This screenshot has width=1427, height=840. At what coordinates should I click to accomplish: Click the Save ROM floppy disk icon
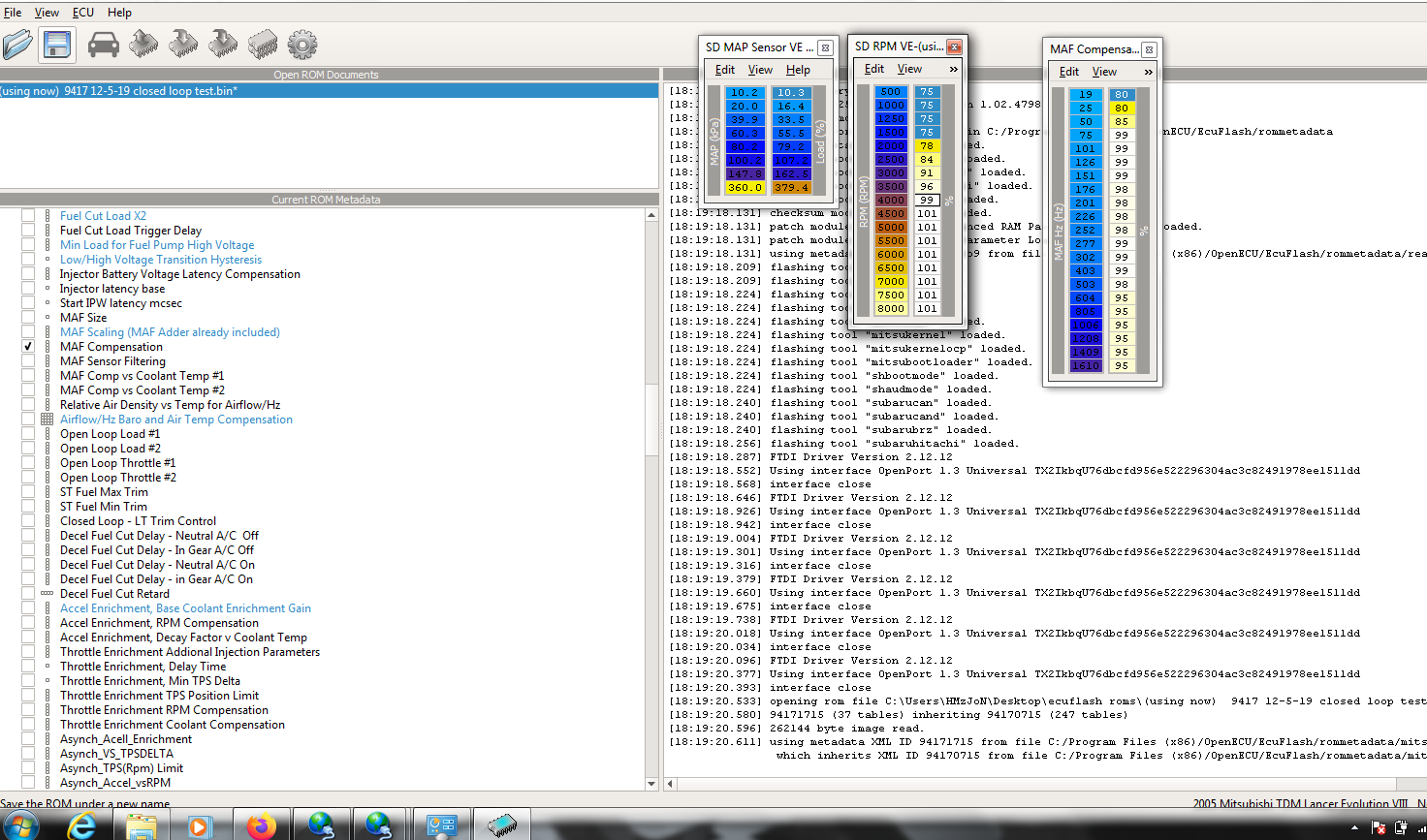tap(57, 45)
